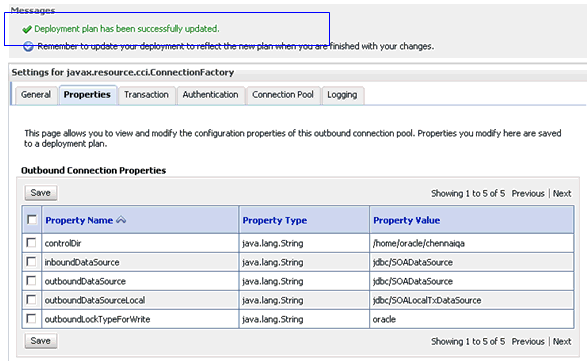Click the green success checkmark icon

click(27, 29)
